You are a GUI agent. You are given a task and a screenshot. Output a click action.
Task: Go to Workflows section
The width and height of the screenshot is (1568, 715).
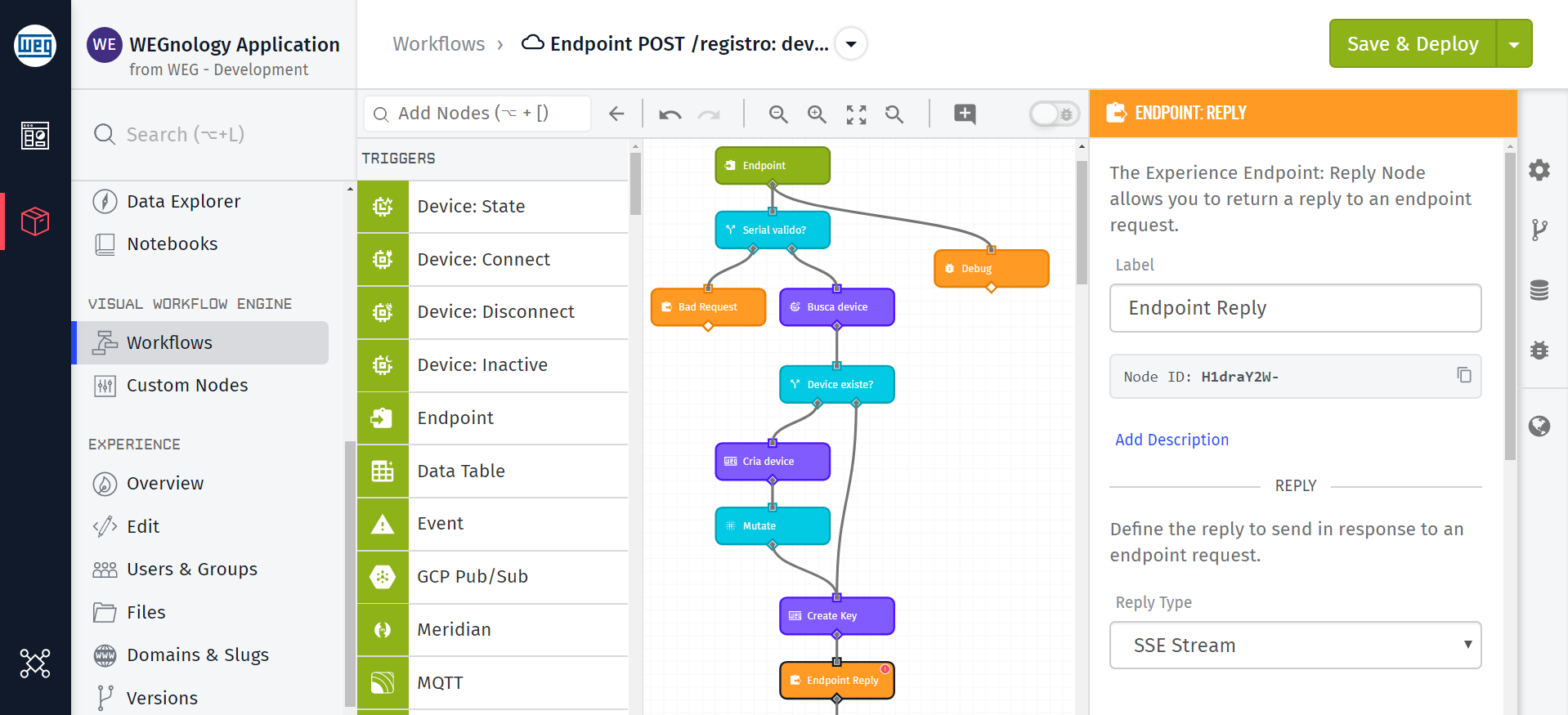pyautogui.click(x=201, y=342)
